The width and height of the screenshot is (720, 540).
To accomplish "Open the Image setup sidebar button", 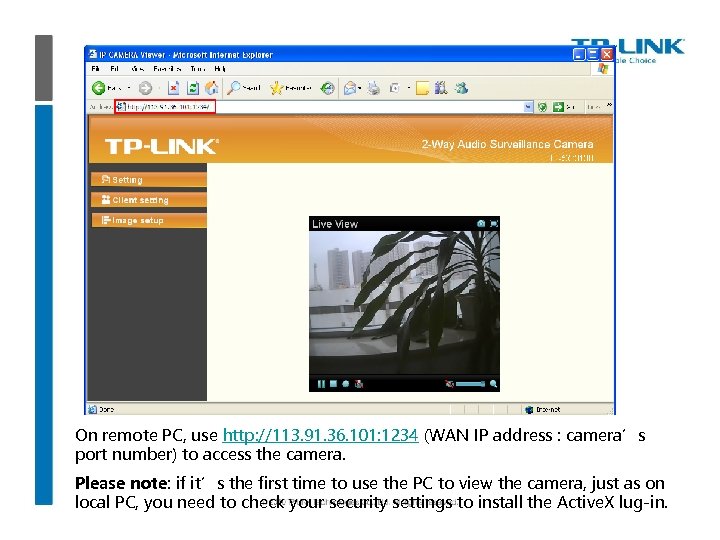I will pos(149,220).
